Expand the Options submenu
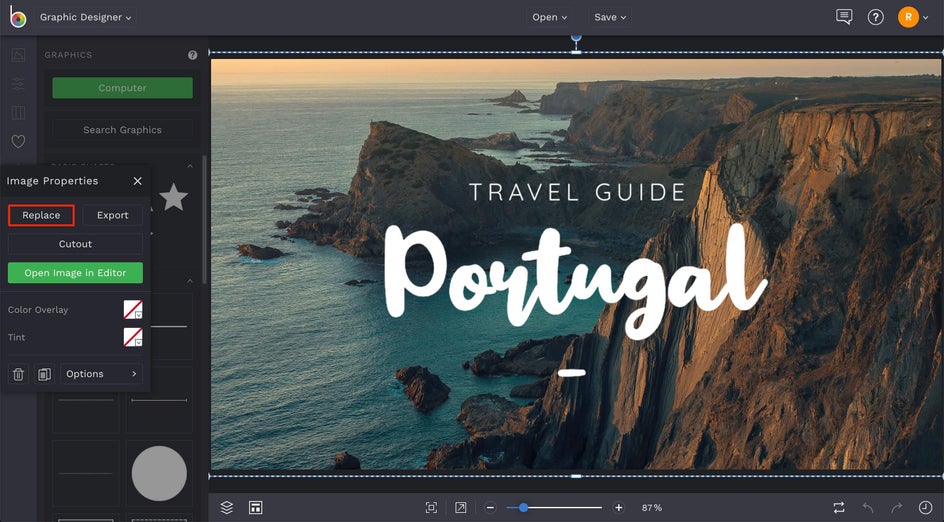The width and height of the screenshot is (944, 522). tap(101, 374)
